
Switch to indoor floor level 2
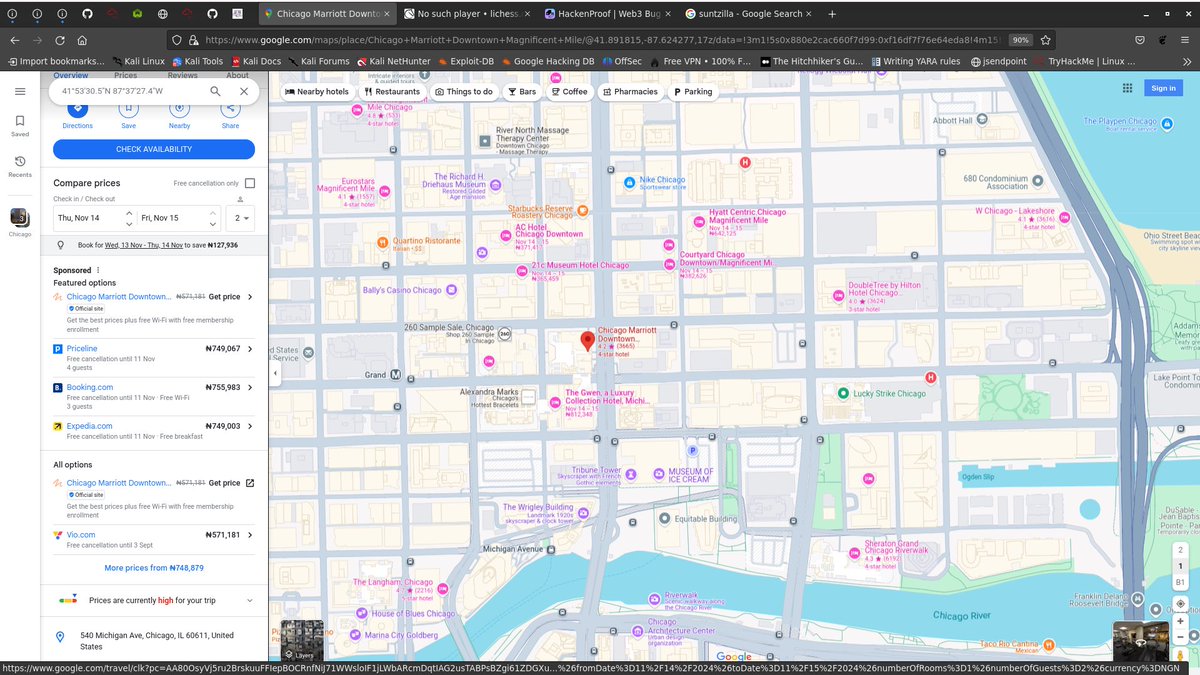1180,550
